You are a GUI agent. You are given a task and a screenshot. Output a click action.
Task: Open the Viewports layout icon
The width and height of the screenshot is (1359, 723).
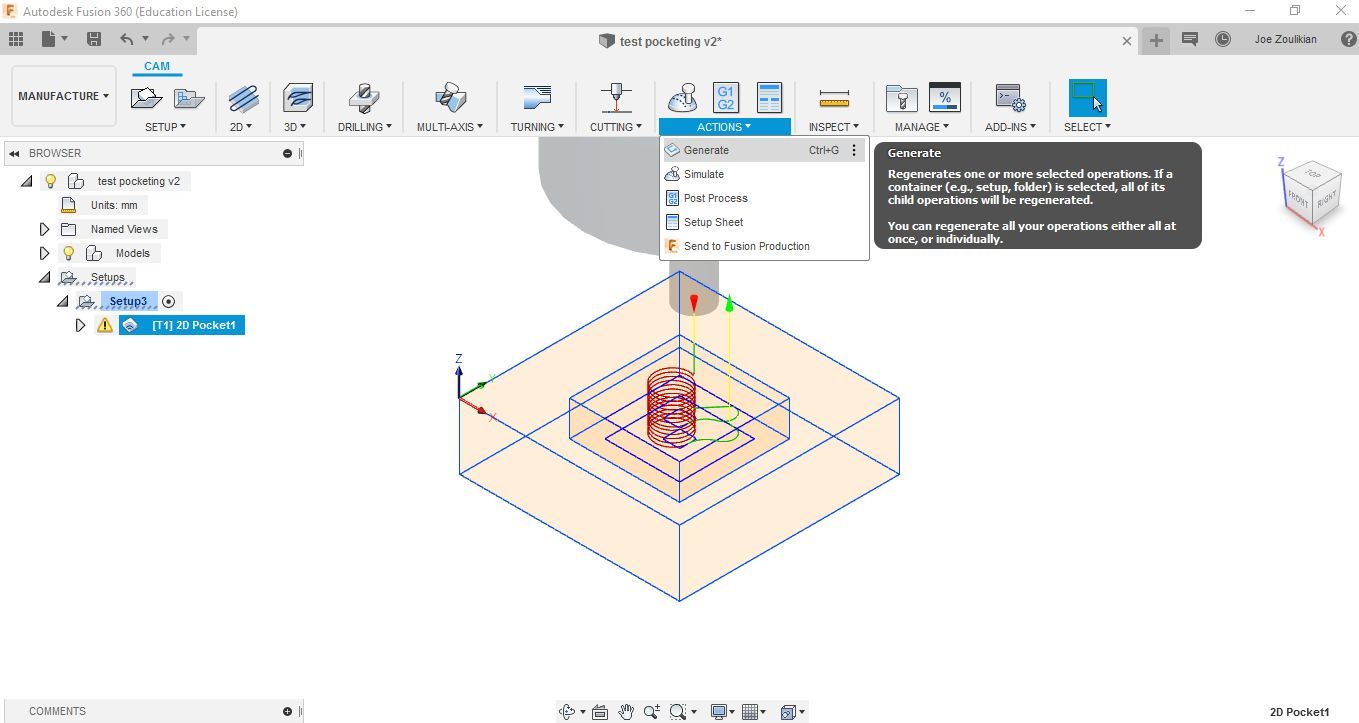click(791, 712)
